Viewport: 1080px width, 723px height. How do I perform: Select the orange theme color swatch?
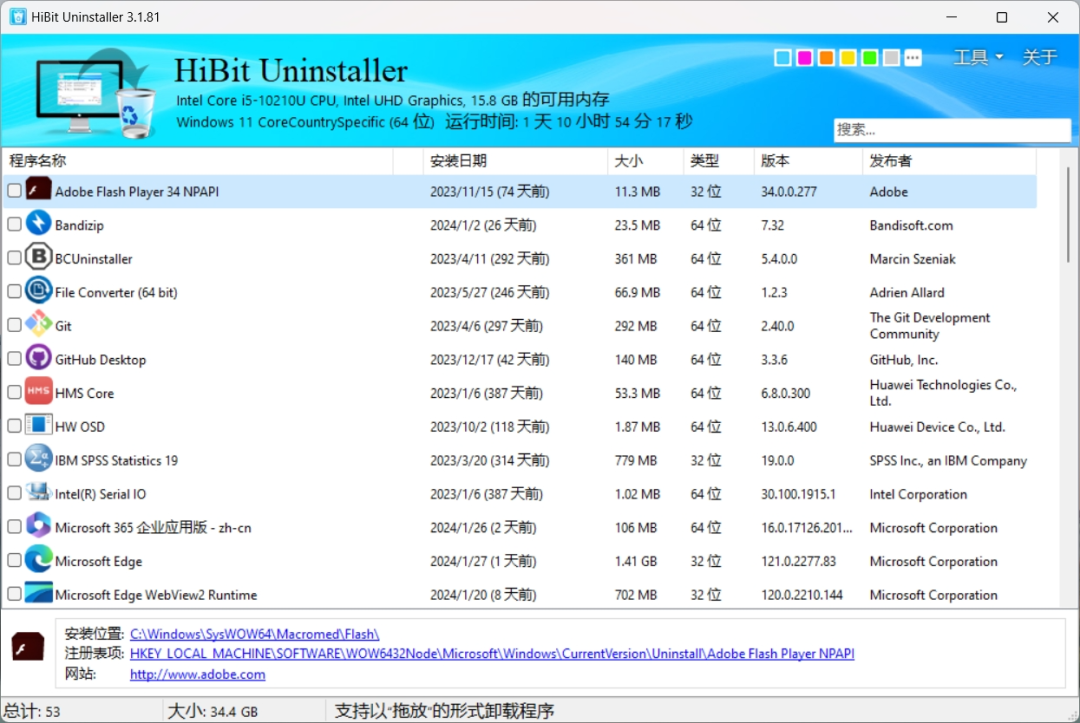(x=826, y=58)
